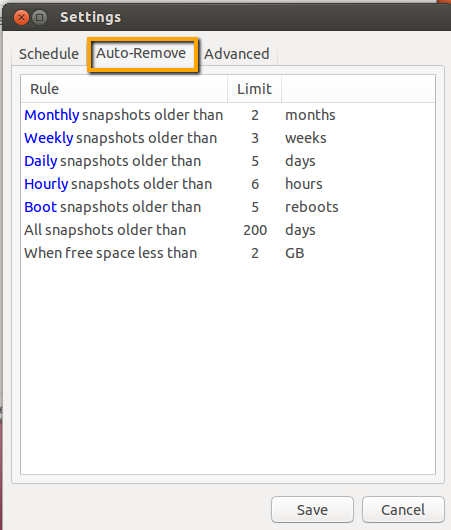Open the Advanced tab
The width and height of the screenshot is (451, 530).
click(237, 54)
